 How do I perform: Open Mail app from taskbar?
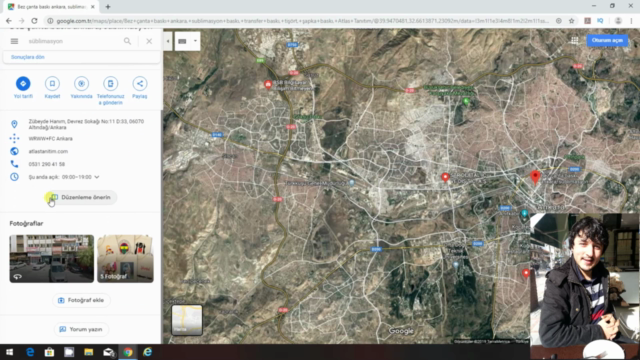[x=108, y=352]
